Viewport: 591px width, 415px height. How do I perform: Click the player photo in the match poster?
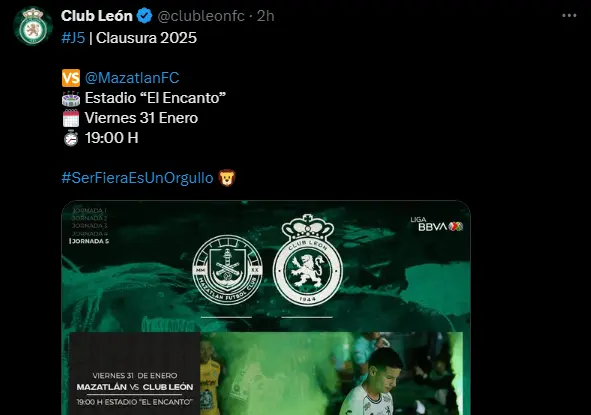[x=331, y=374]
